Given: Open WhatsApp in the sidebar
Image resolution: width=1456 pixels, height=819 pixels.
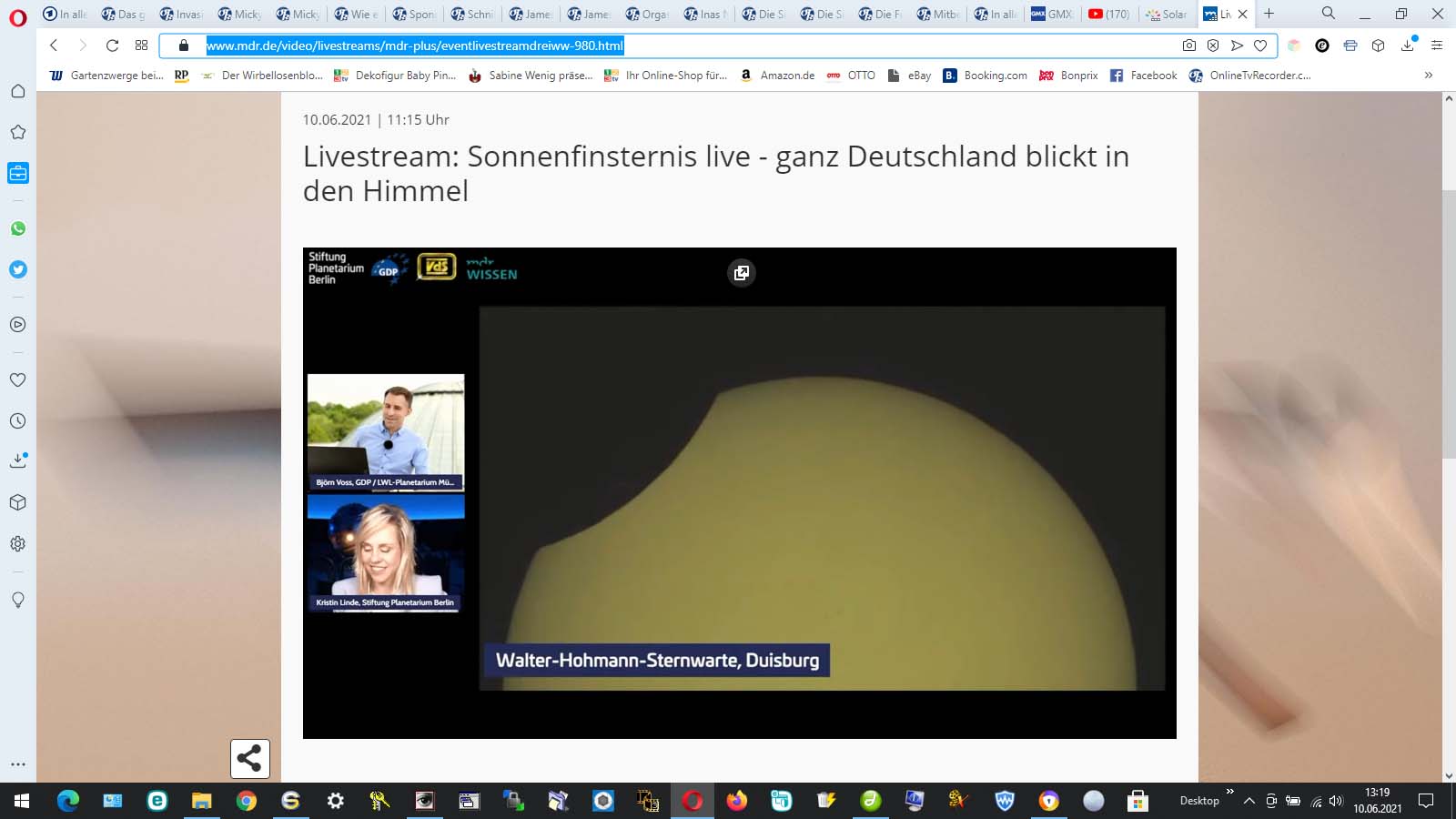Looking at the screenshot, I should 17,228.
